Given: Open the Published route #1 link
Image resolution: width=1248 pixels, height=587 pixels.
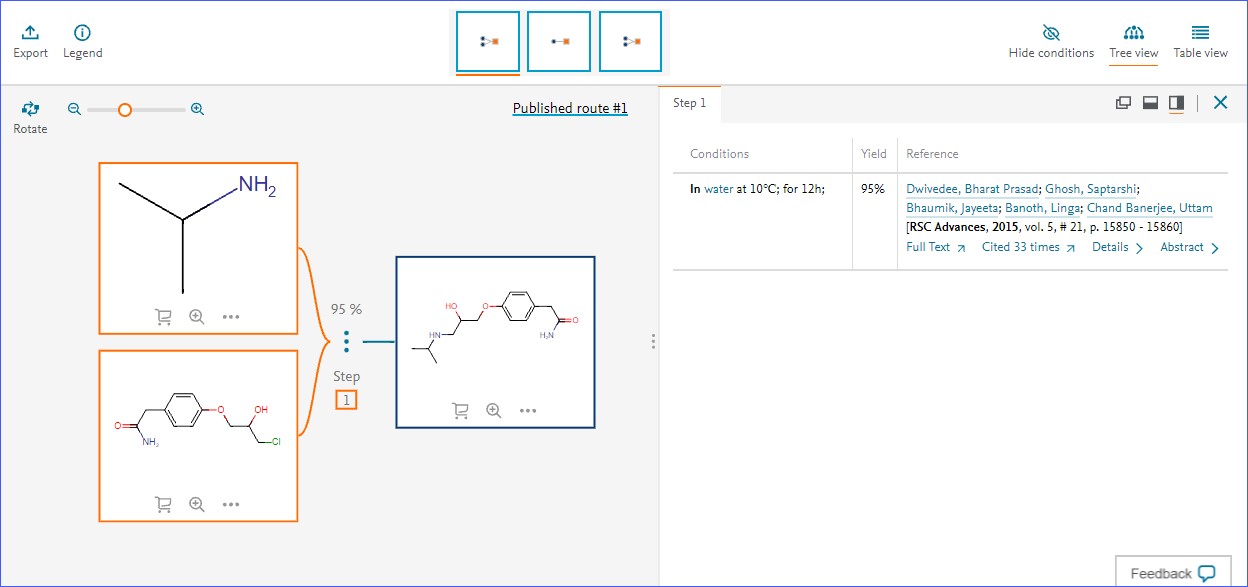Looking at the screenshot, I should (570, 108).
